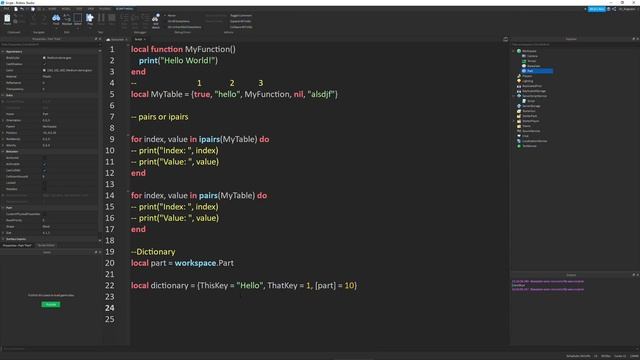Click the StarterPack icon in Explorer
The height and width of the screenshot is (360, 640).
[519, 116]
